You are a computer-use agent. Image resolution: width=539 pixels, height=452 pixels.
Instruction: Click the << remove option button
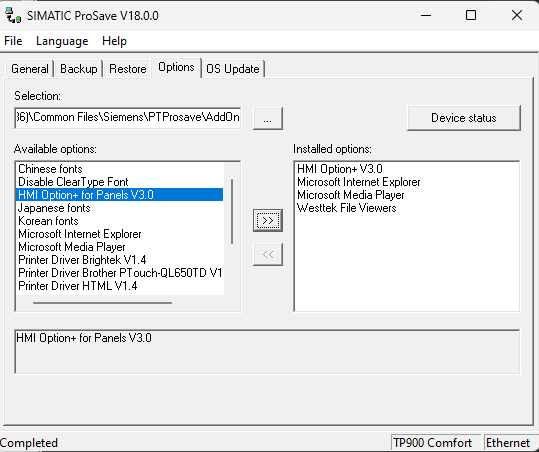pyautogui.click(x=268, y=254)
